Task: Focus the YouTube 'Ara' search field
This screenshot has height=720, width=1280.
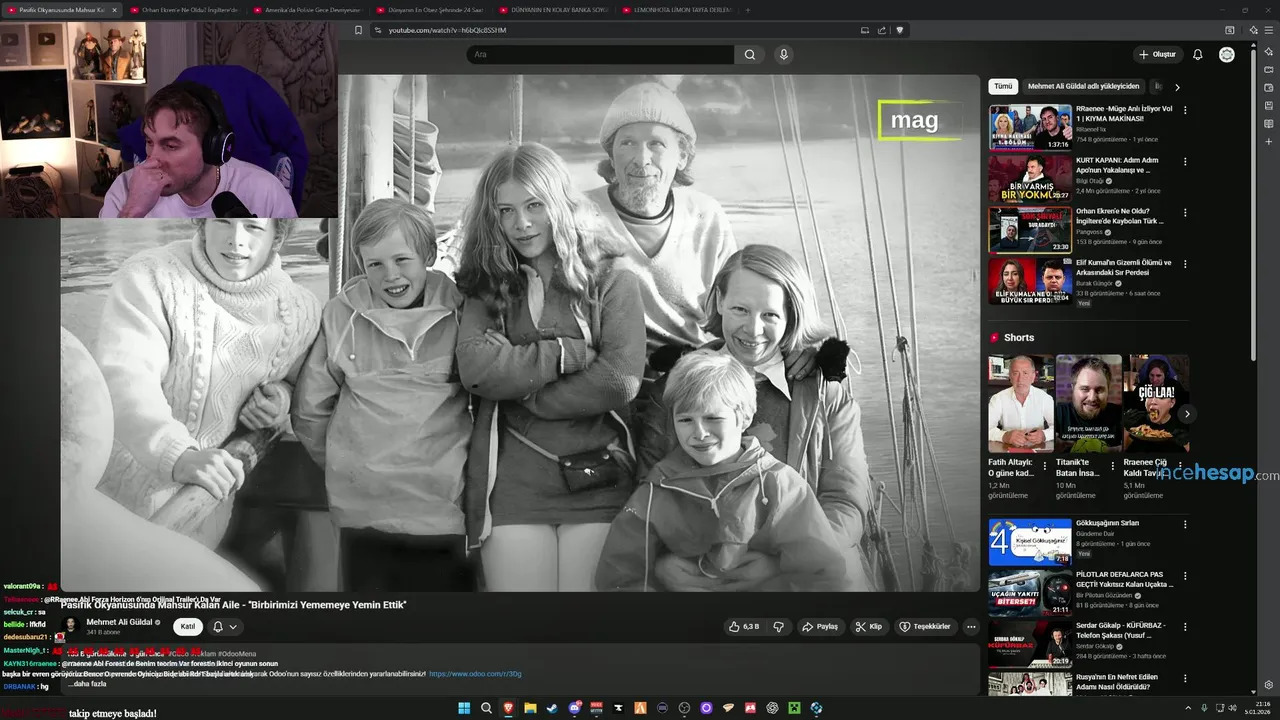Action: (x=600, y=55)
